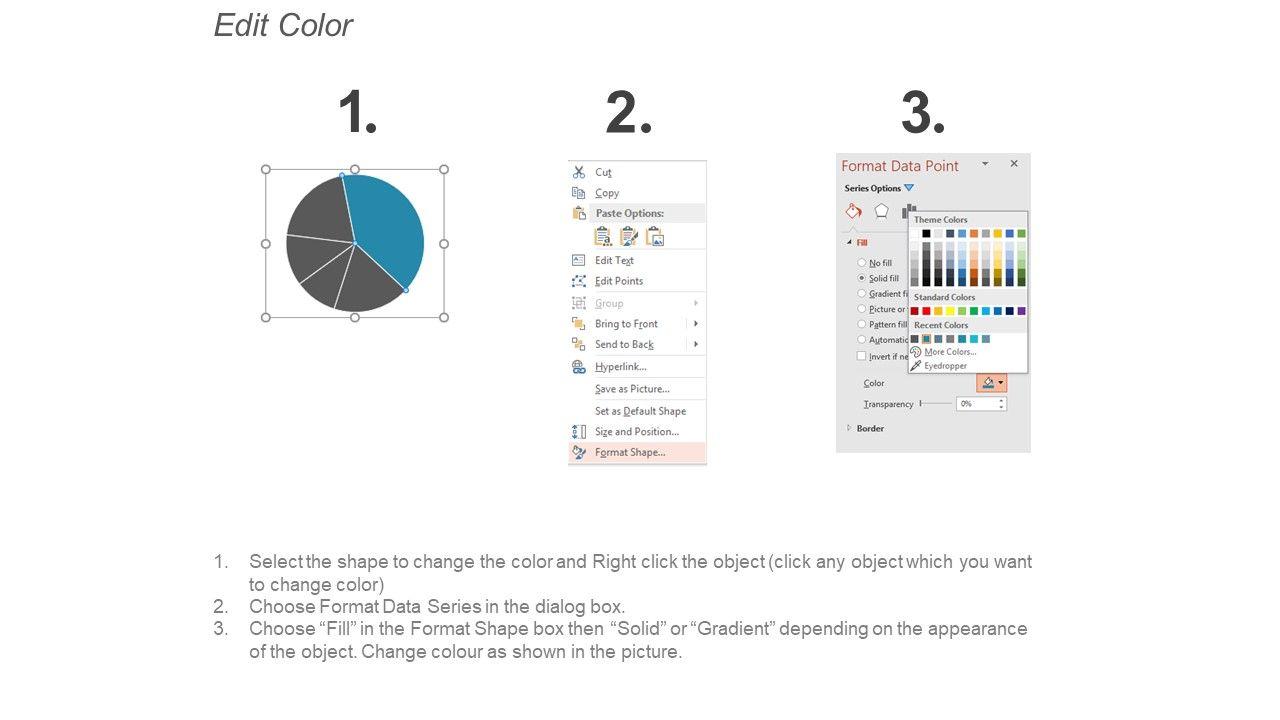Toggle the Invert if negative checkbox
This screenshot has height=720, width=1280.
[861, 356]
